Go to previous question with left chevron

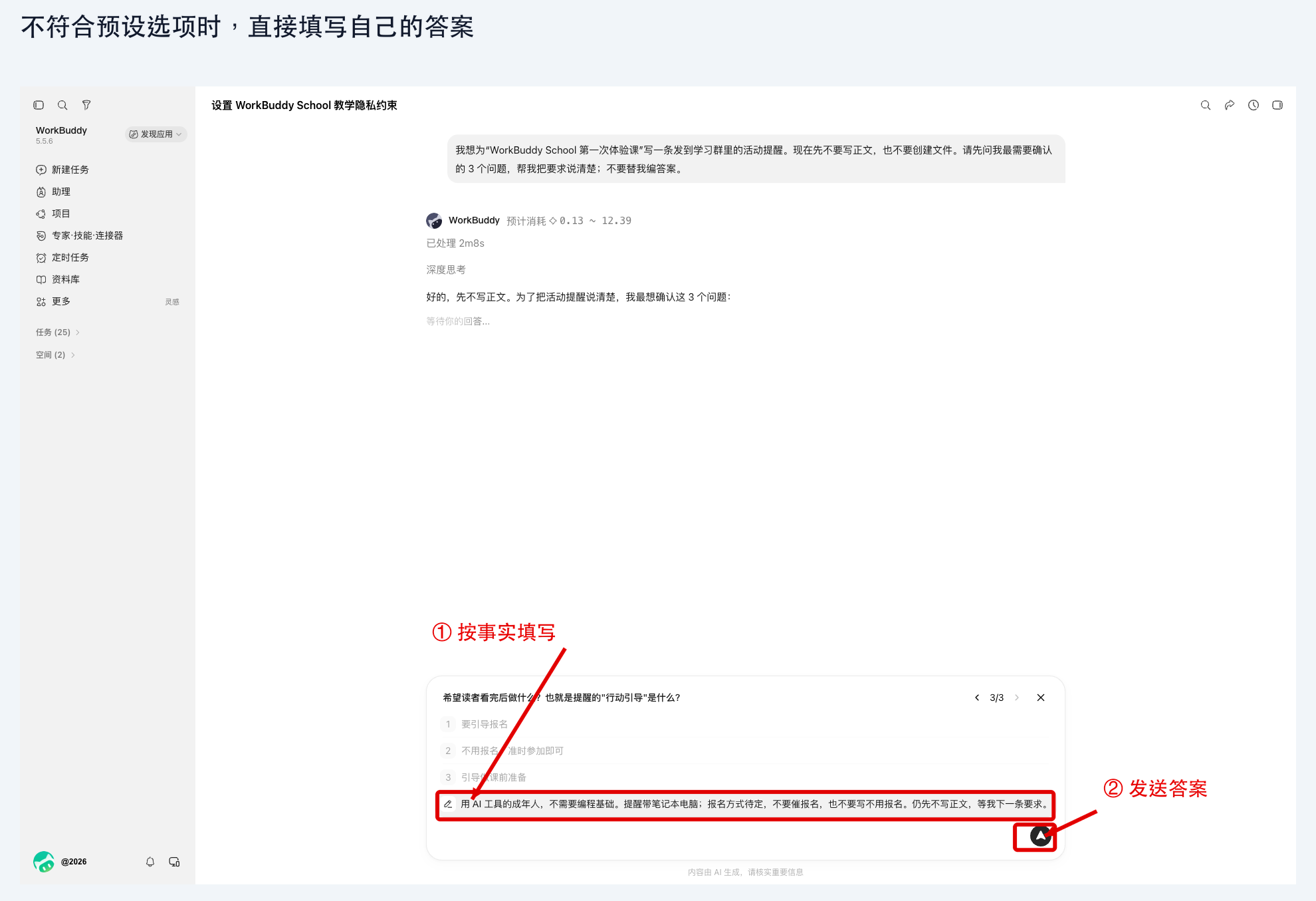977,698
